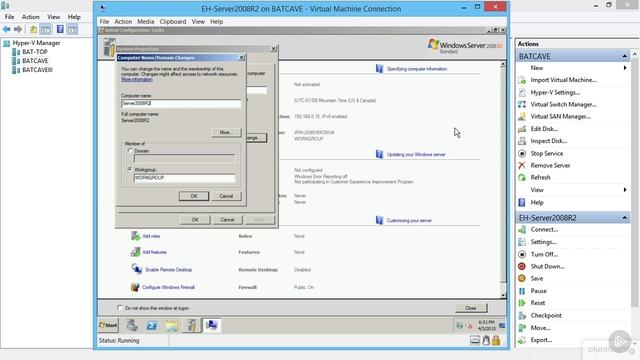This screenshot has width=640, height=360.
Task: Collapse the EH-Server2008R2 section in Actions pane
Action: pos(624,218)
